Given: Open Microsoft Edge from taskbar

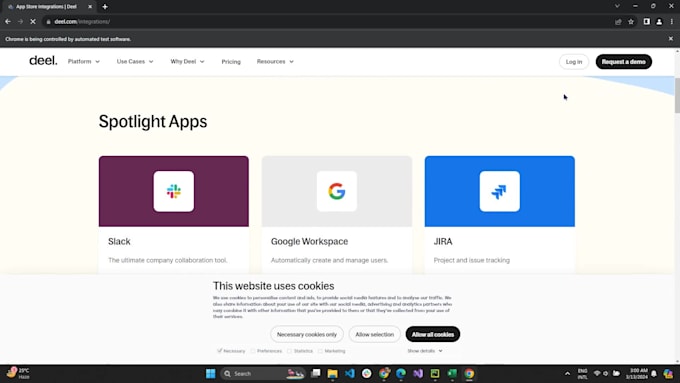Looking at the screenshot, I should pos(401,373).
